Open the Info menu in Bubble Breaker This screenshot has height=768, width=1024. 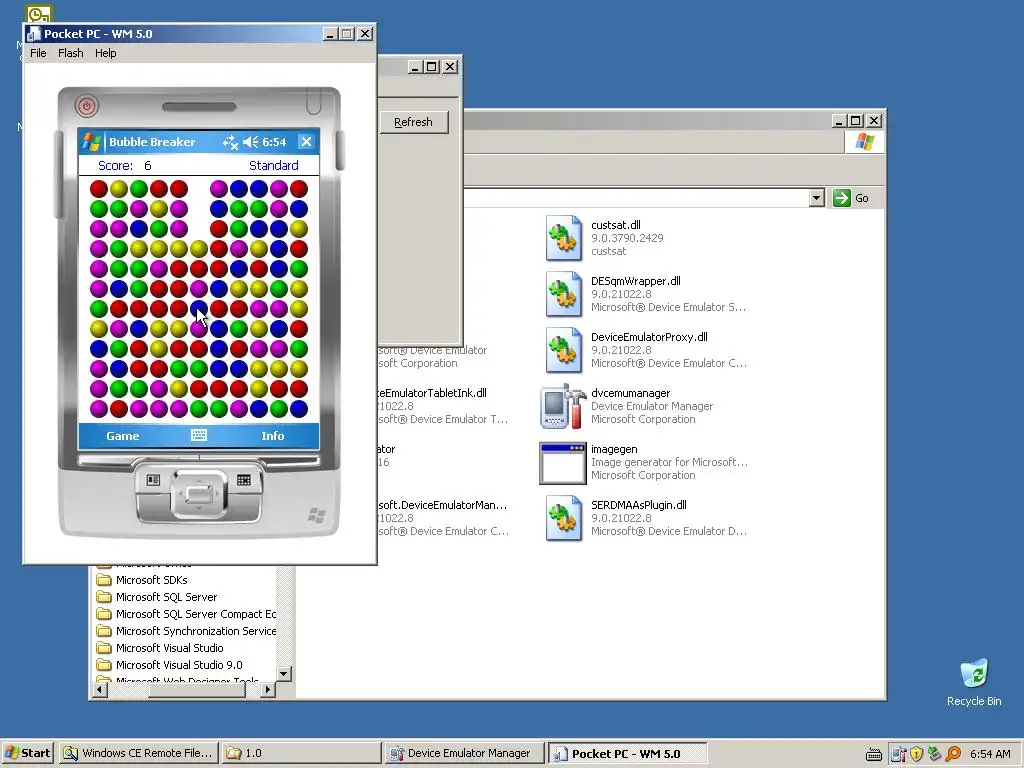click(272, 436)
